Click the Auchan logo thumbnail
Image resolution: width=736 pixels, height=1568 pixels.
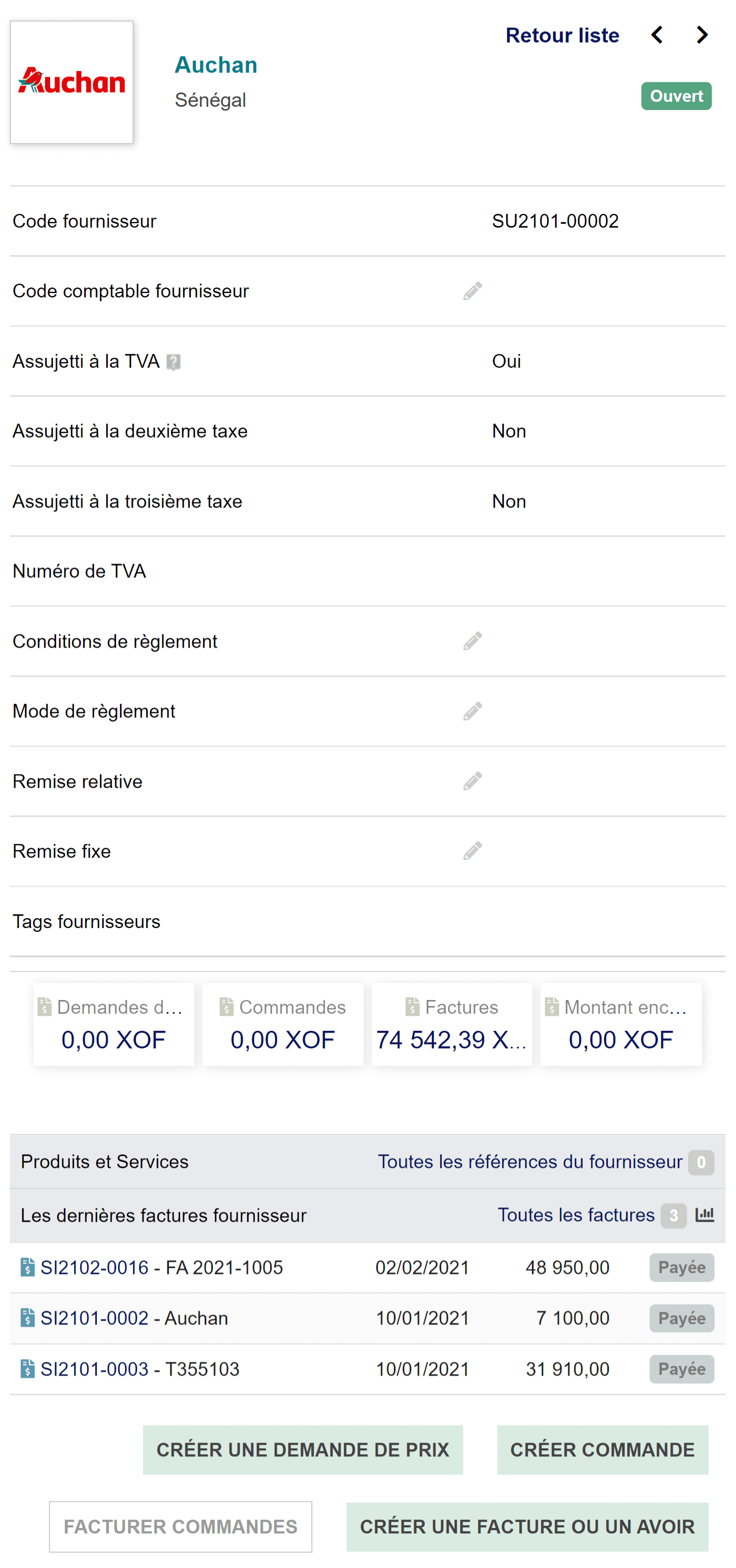(72, 82)
